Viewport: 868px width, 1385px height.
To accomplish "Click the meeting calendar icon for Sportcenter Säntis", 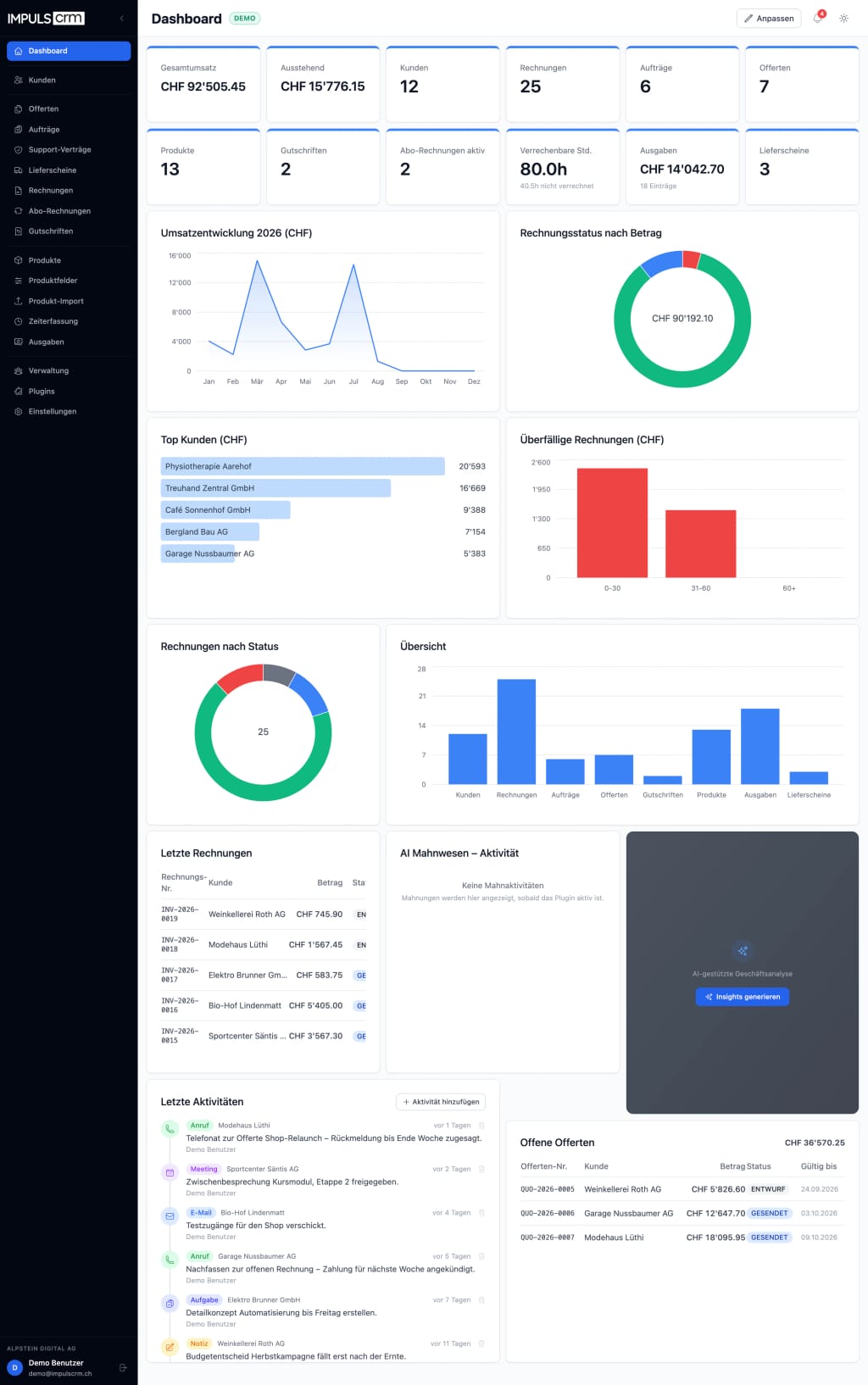I will pyautogui.click(x=170, y=1173).
